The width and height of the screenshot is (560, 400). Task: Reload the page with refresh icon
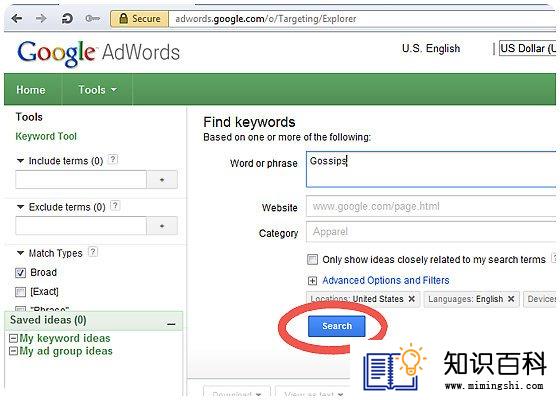point(67,19)
